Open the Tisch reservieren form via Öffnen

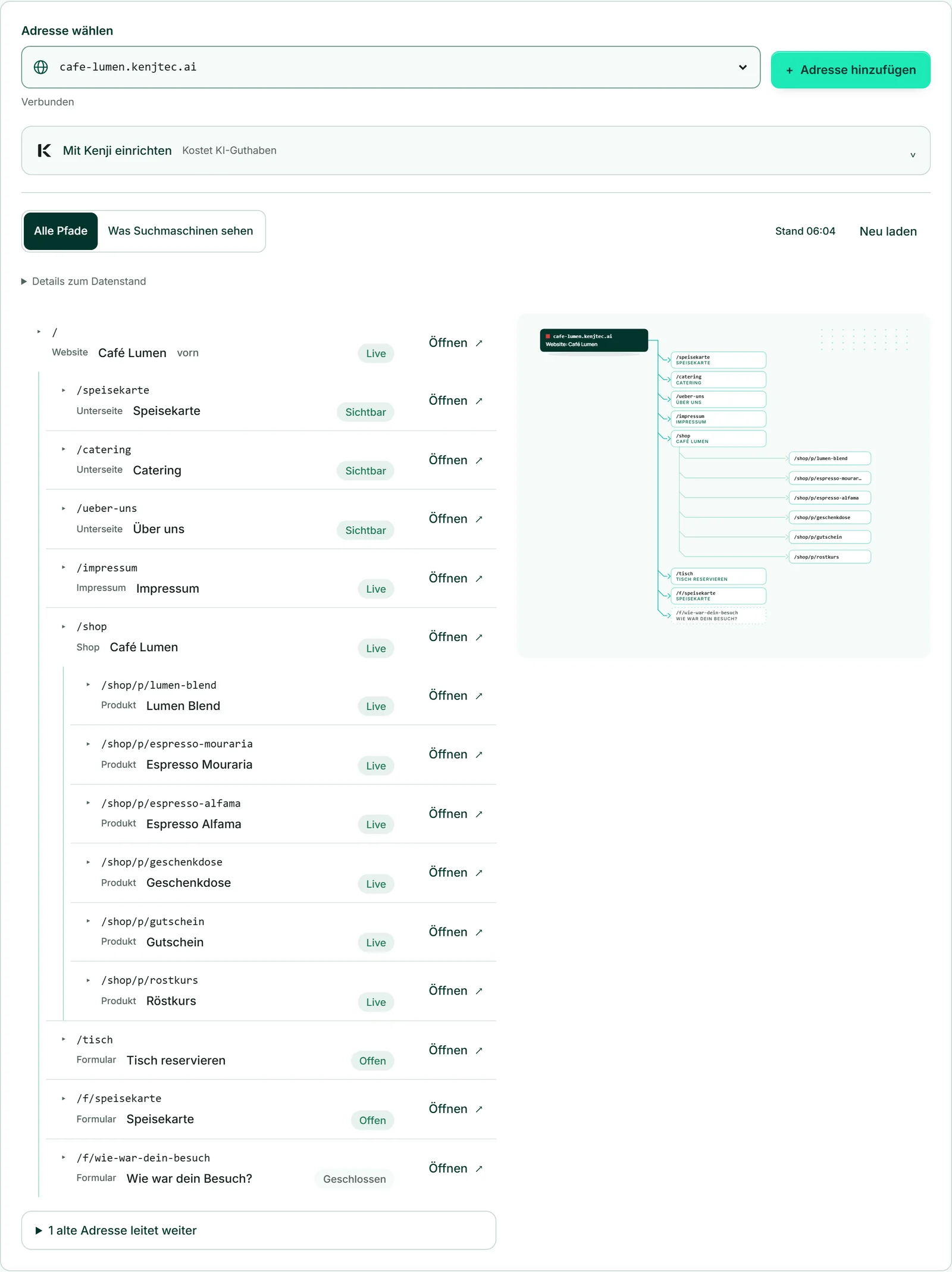455,1051
